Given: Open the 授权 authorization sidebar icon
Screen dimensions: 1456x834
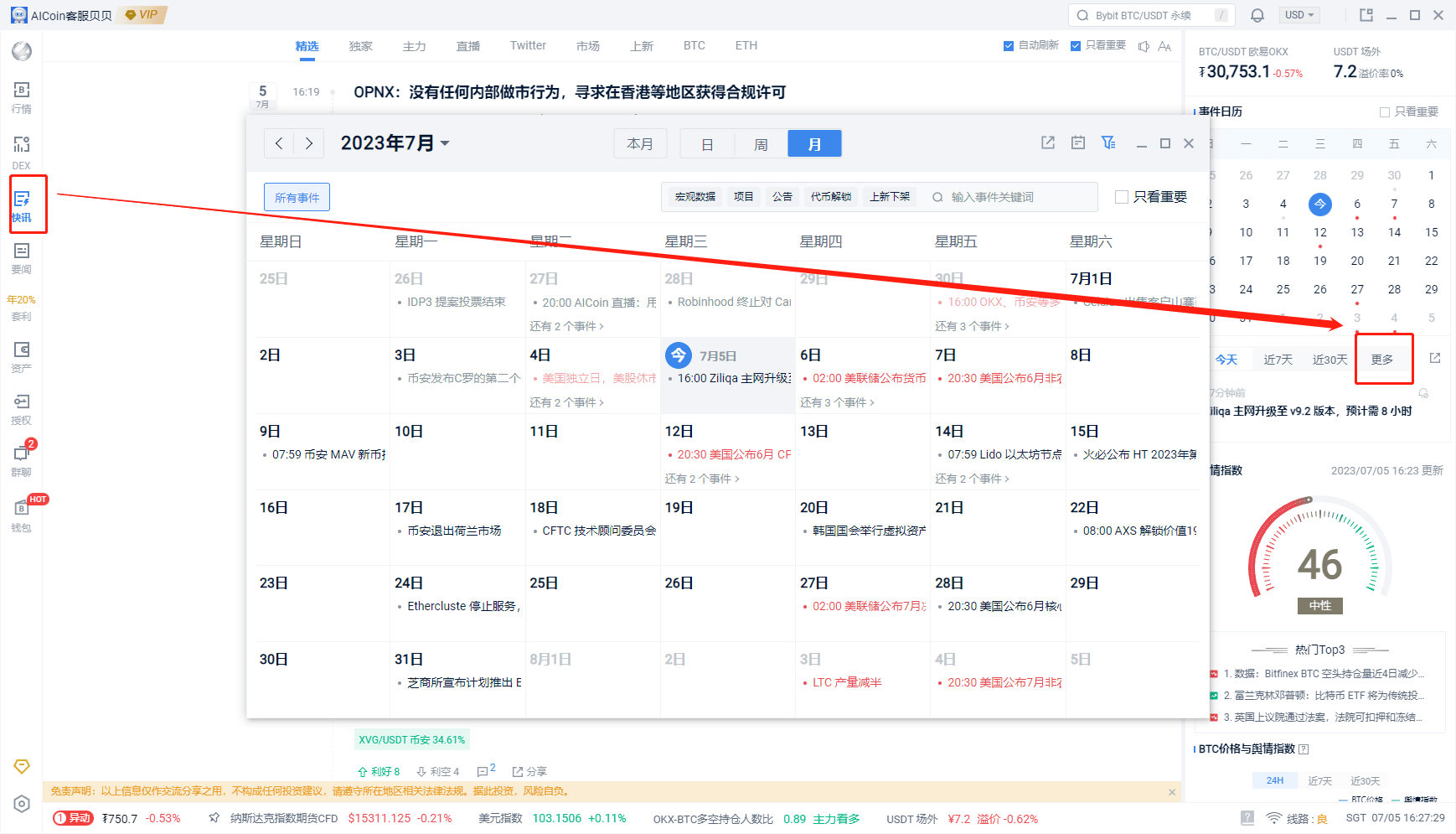Looking at the screenshot, I should click(22, 410).
